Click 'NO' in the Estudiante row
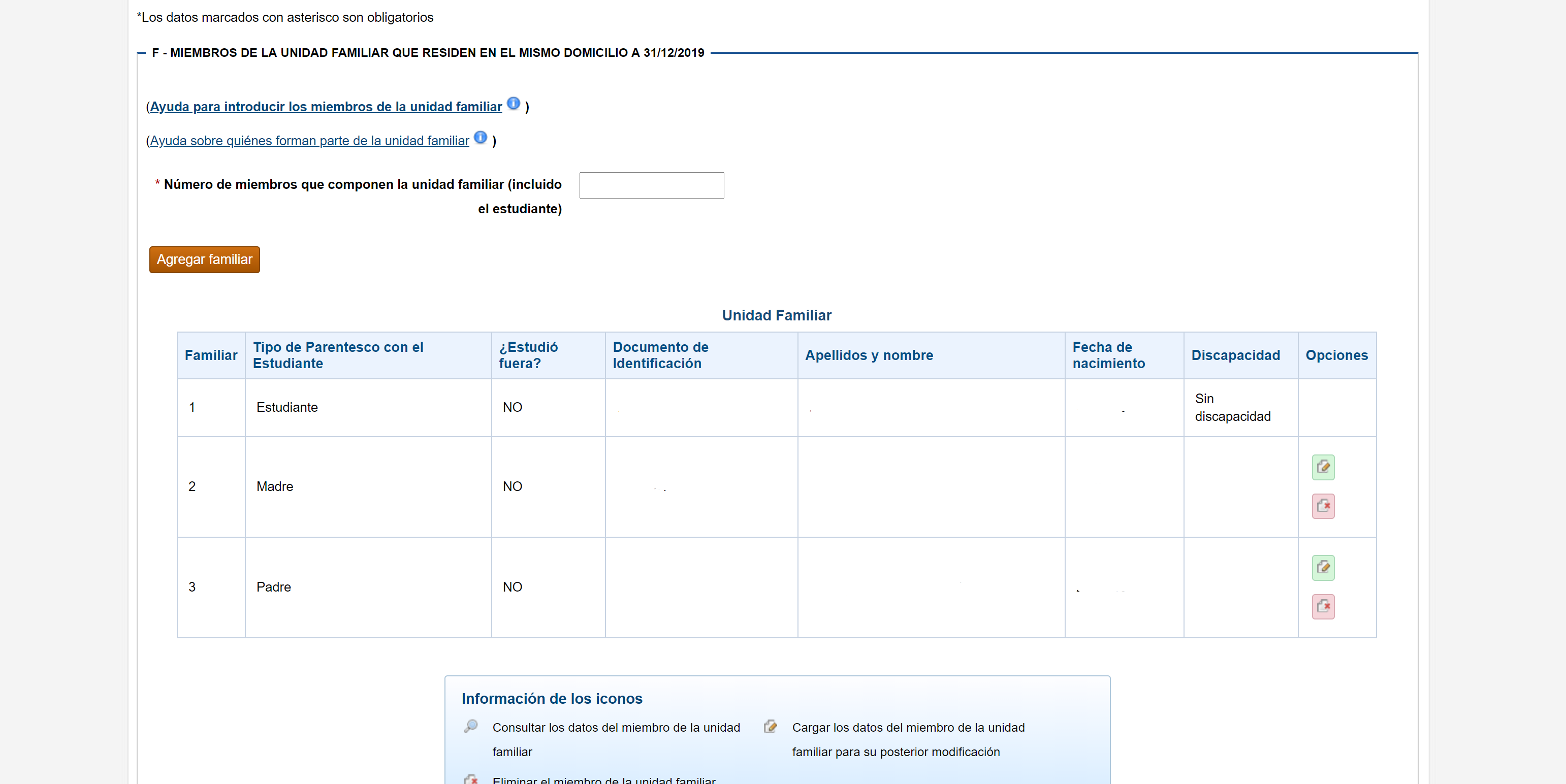Viewport: 1566px width, 784px height. pos(512,407)
